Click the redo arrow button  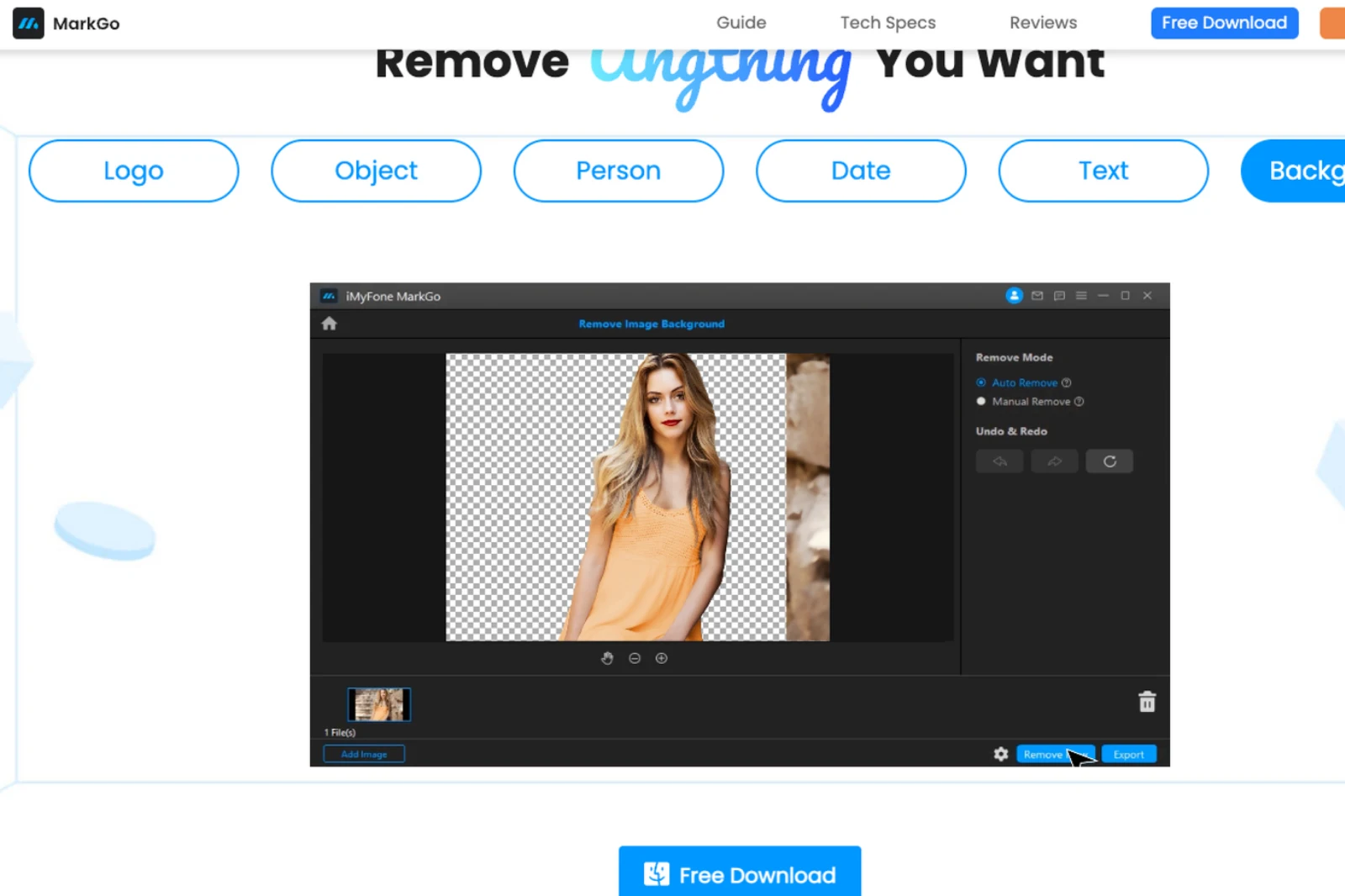click(1054, 461)
